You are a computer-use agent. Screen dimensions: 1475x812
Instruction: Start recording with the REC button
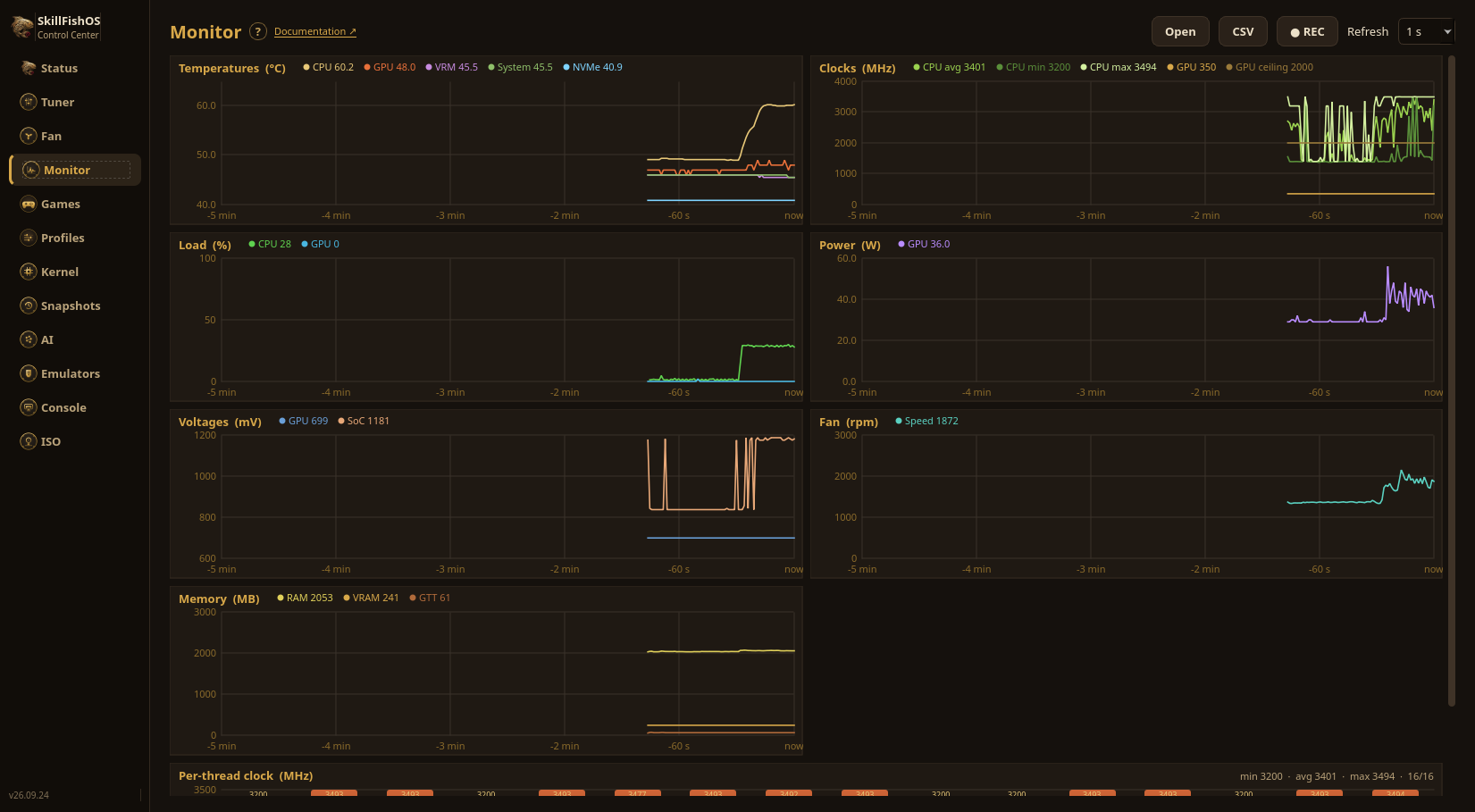pos(1307,31)
